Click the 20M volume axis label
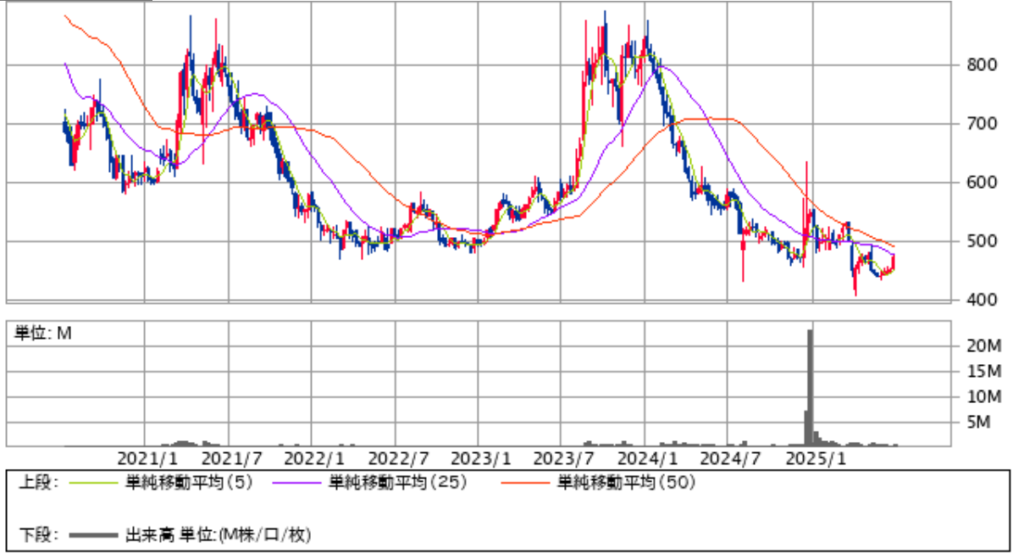 pyautogui.click(x=984, y=346)
